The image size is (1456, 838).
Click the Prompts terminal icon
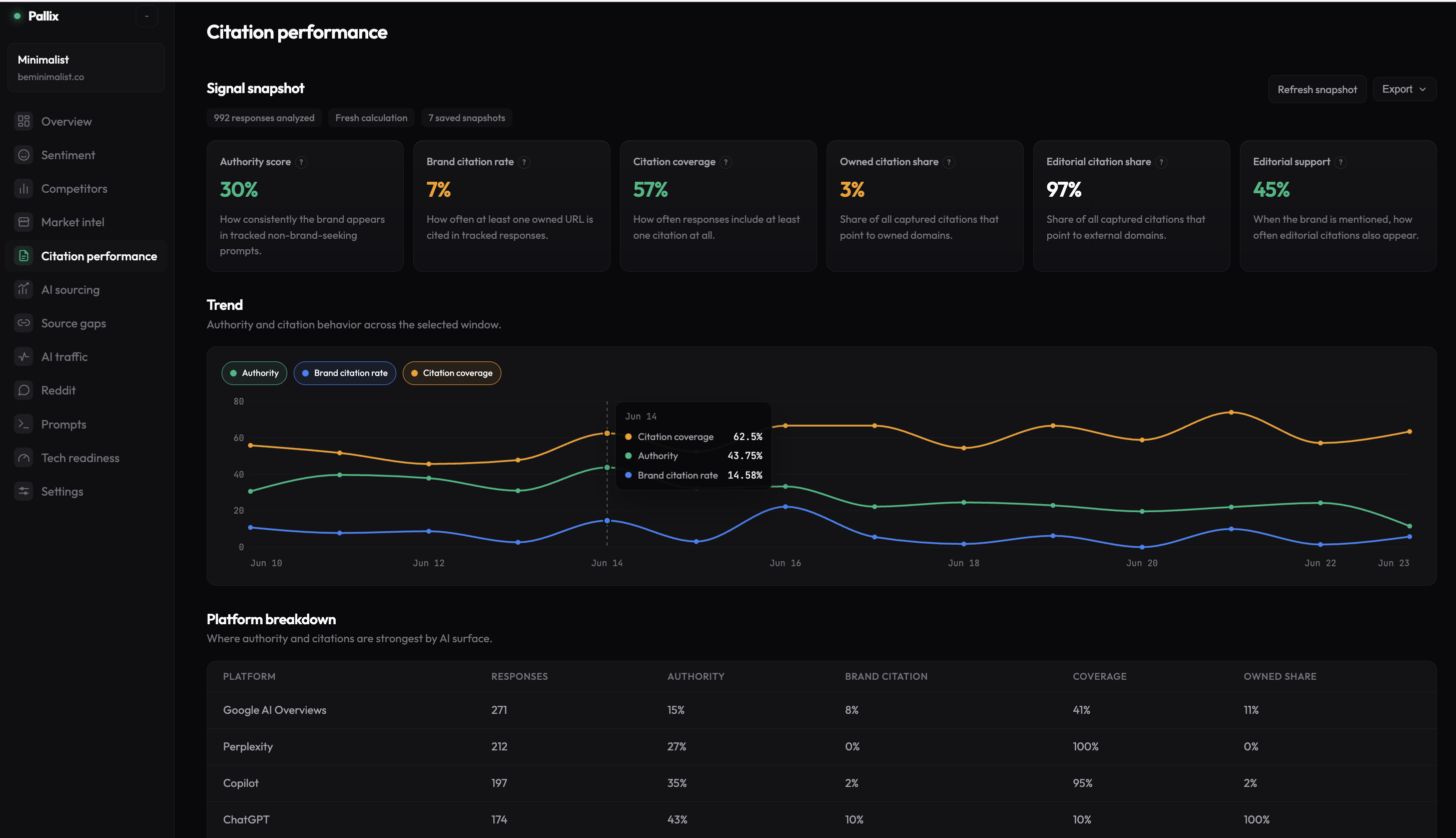tap(24, 424)
